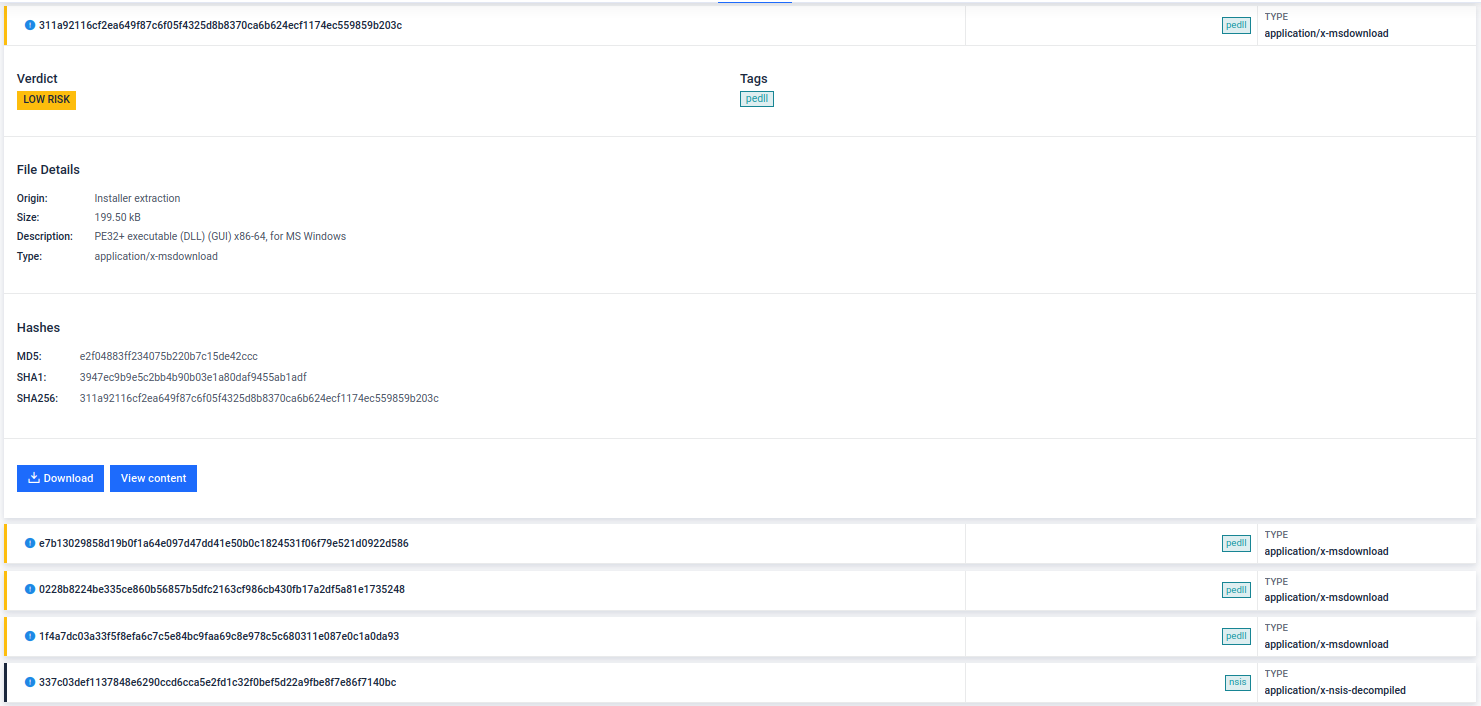Toggle the pedll tag on the e7b13029858 file row
1481x706 pixels.
1236,543
